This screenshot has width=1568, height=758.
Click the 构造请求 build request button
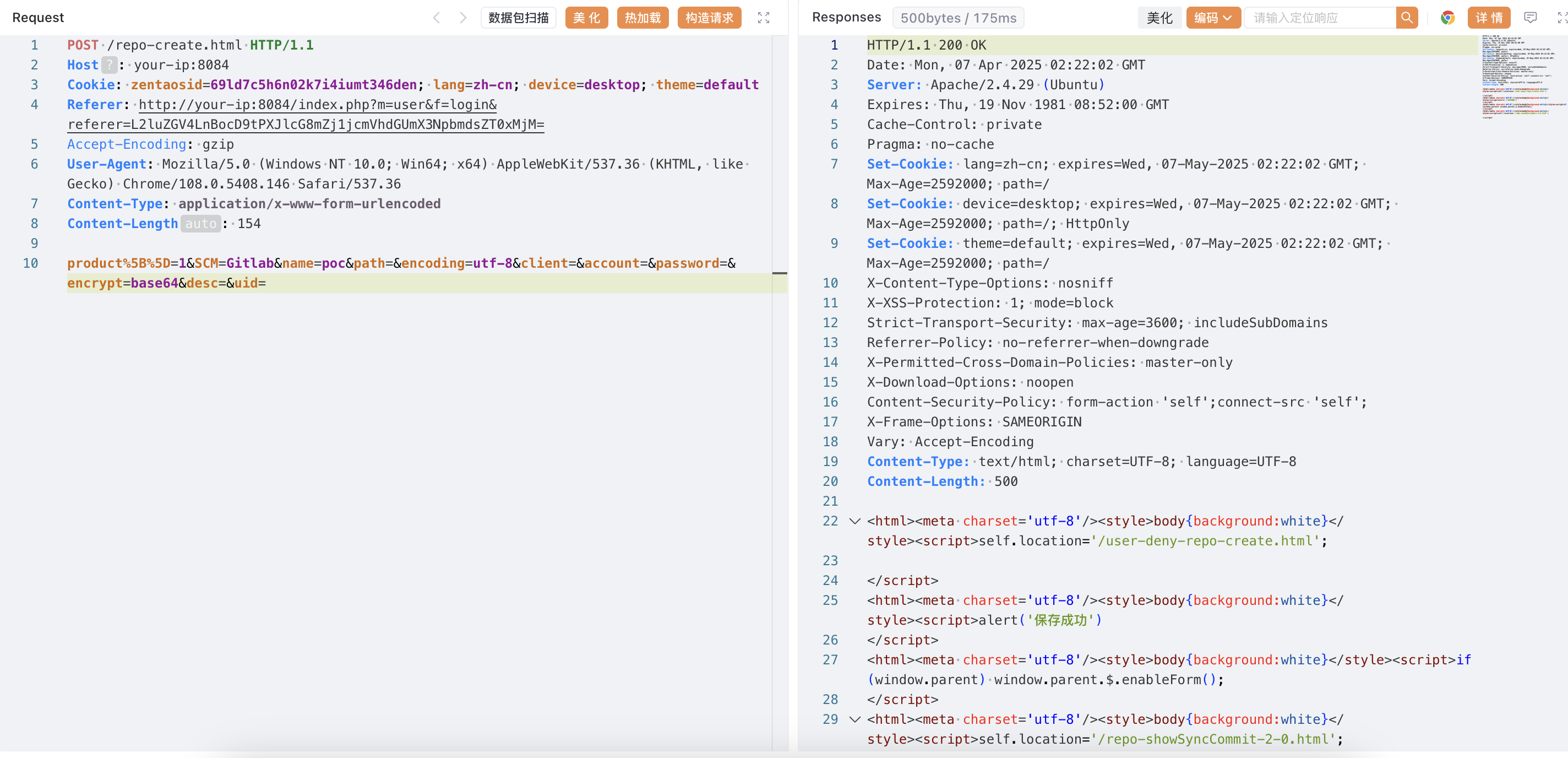pos(709,18)
